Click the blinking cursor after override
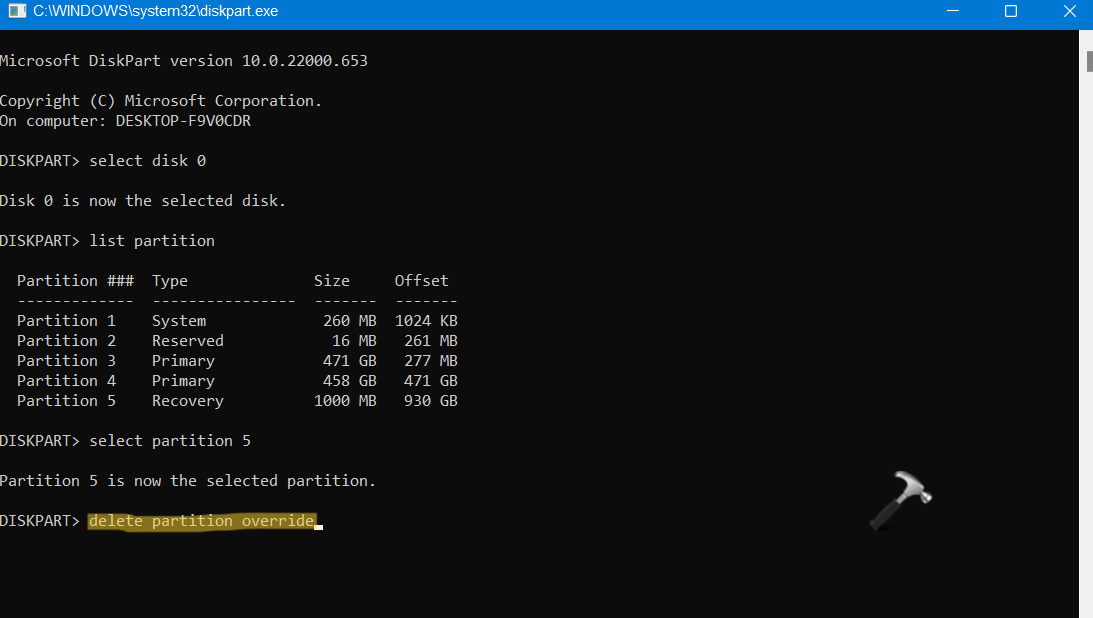Screen dimensions: 1093x618 319,524
